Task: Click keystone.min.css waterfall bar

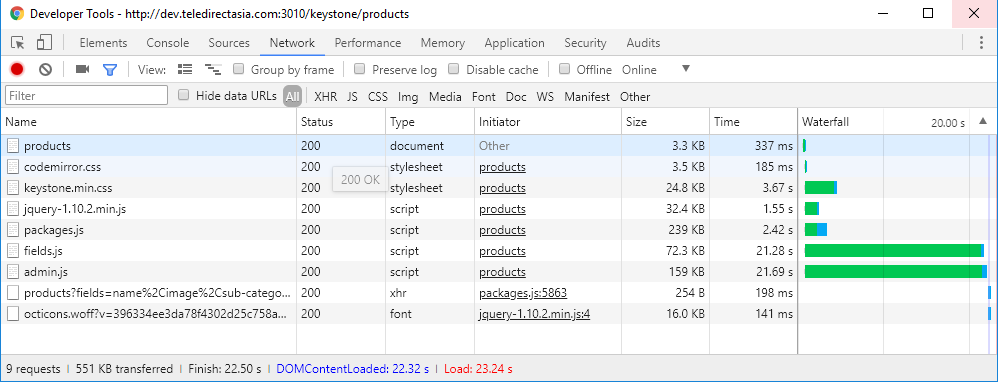Action: point(820,188)
